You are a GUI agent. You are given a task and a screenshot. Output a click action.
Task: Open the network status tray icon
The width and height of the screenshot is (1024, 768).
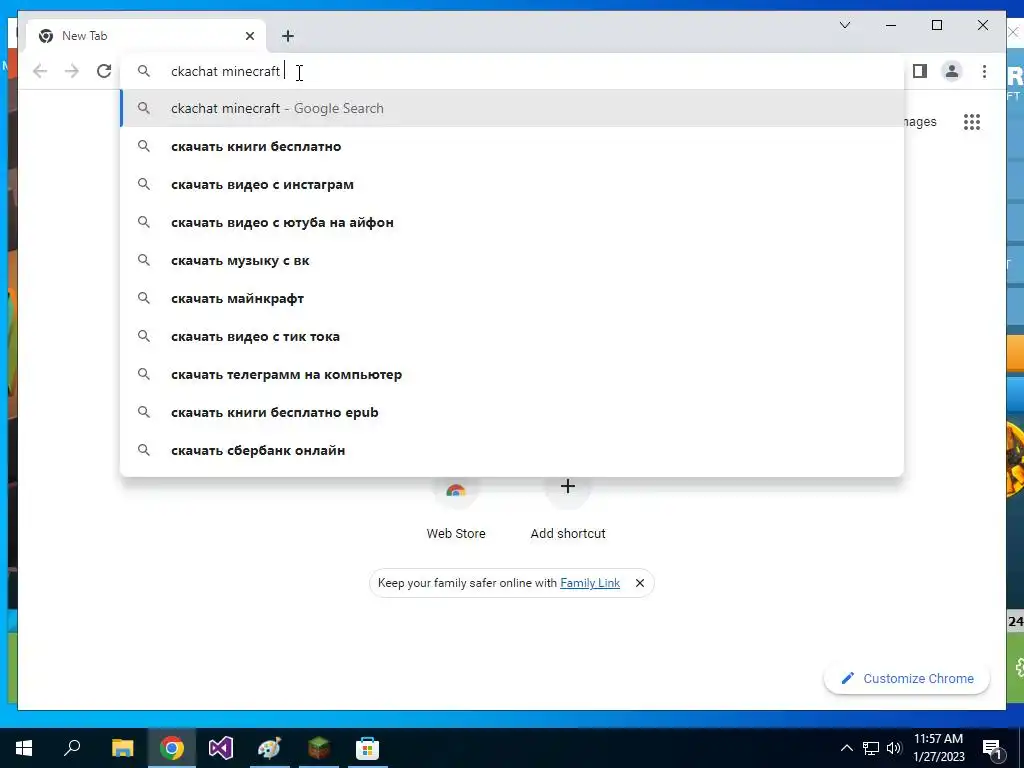point(871,748)
